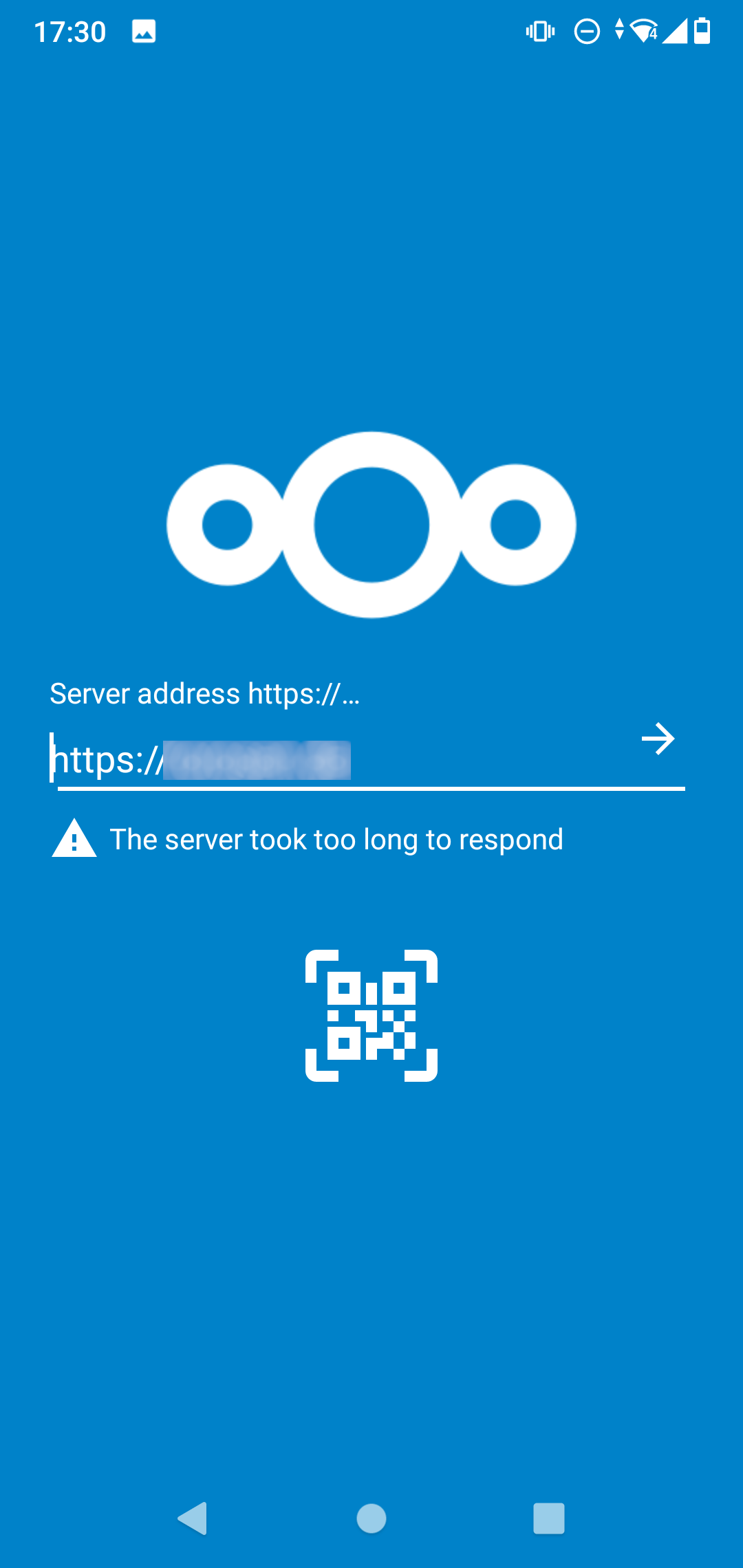
Task: Tap the vibrate mode status icon
Action: [540, 31]
